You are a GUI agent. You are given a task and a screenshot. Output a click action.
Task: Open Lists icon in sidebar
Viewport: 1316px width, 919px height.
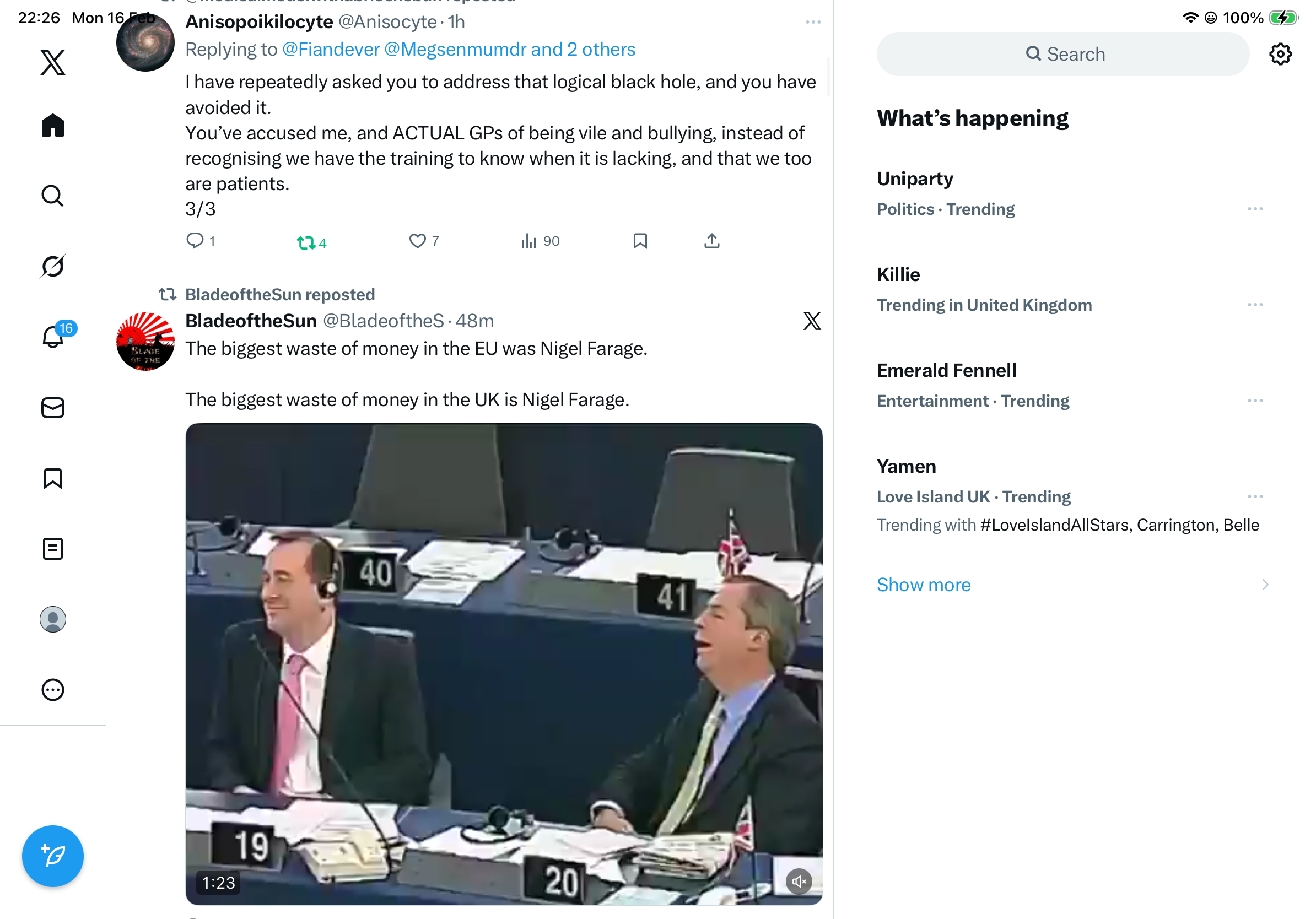tap(53, 549)
